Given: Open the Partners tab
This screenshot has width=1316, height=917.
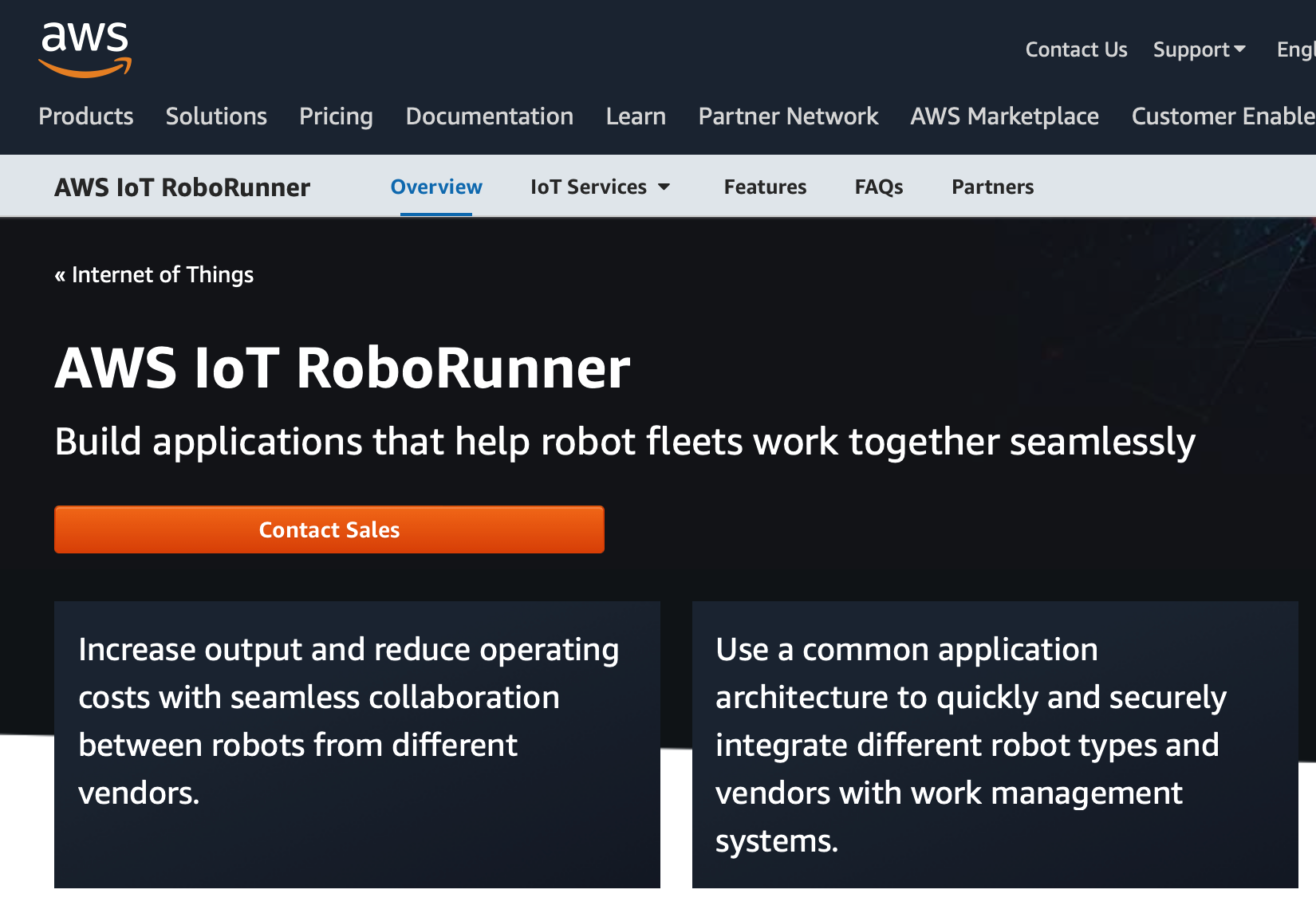Looking at the screenshot, I should click(x=992, y=187).
